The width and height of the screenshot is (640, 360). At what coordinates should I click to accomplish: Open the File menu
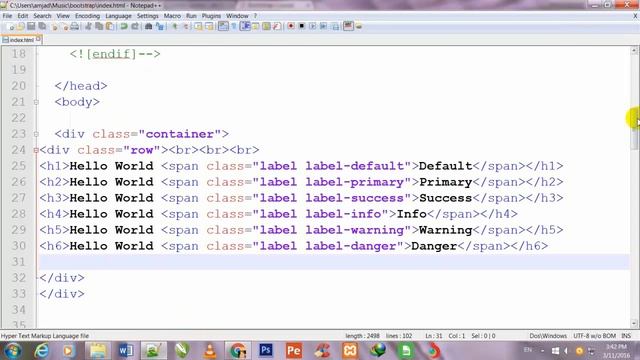(x=7, y=16)
